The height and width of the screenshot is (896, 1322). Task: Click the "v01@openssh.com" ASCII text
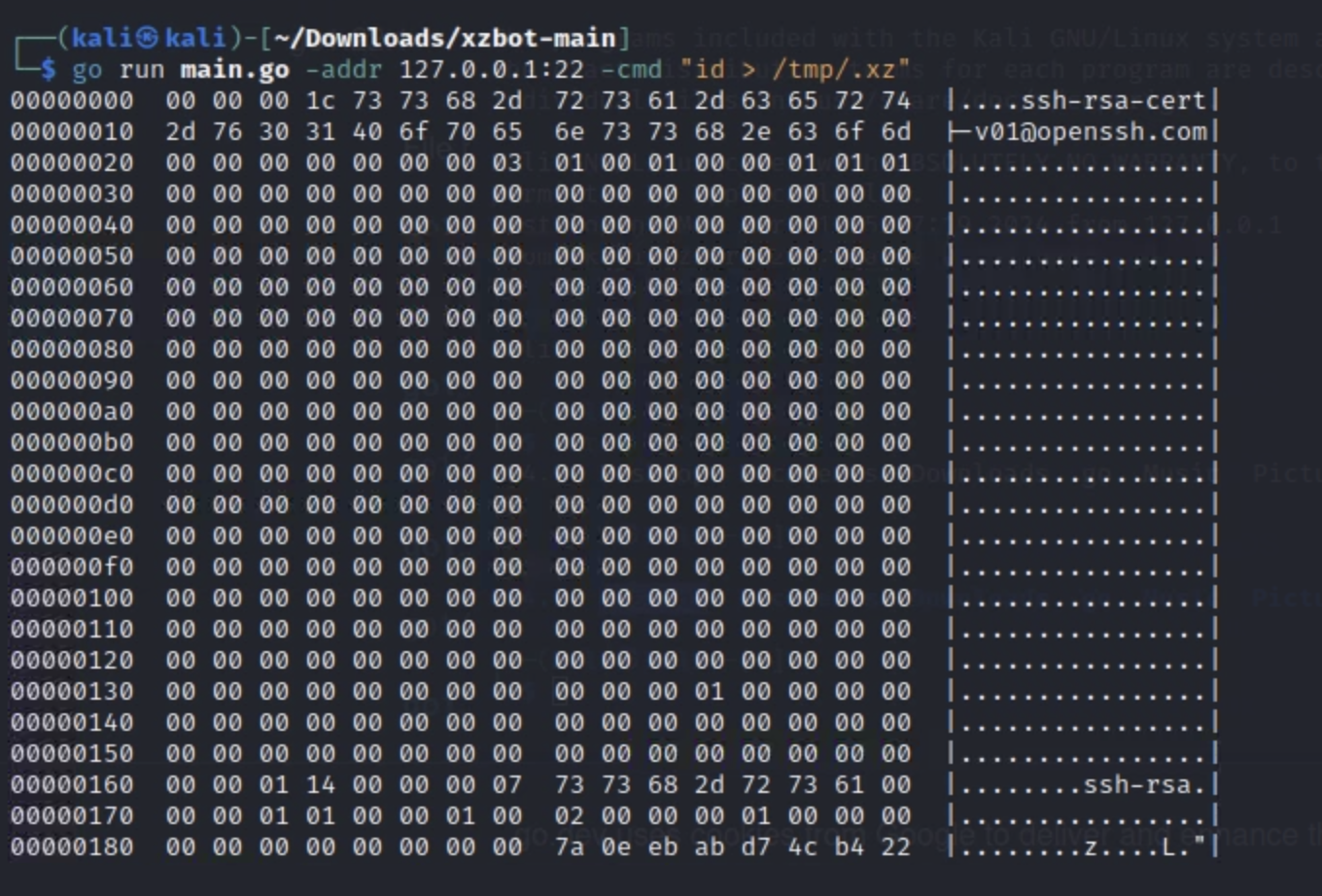[x=1091, y=132]
